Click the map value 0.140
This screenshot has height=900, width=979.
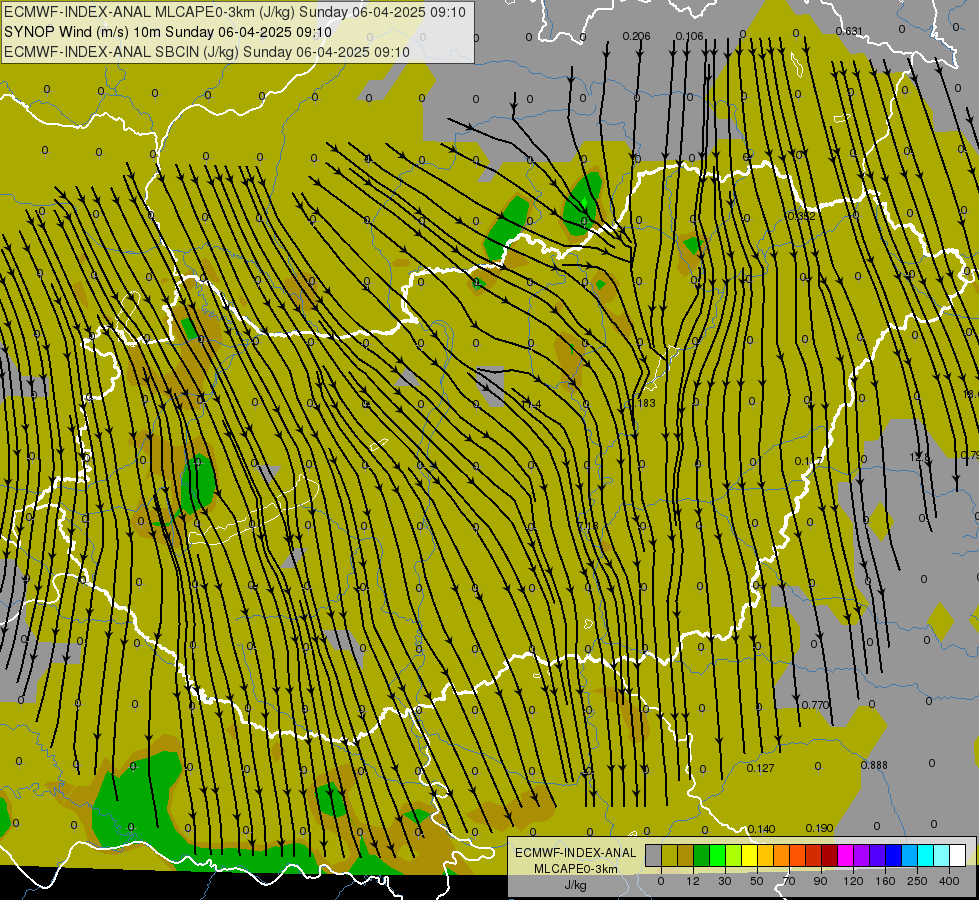[761, 829]
